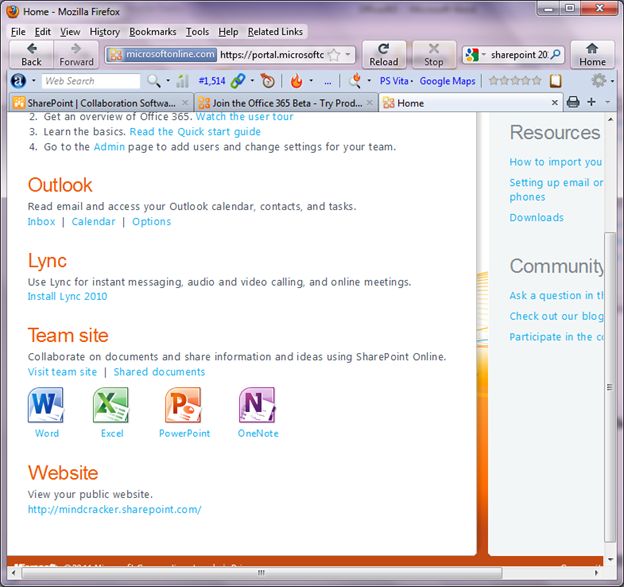Image resolution: width=624 pixels, height=587 pixels.
Task: Click the search magnifier in search box
Action: coord(555,55)
